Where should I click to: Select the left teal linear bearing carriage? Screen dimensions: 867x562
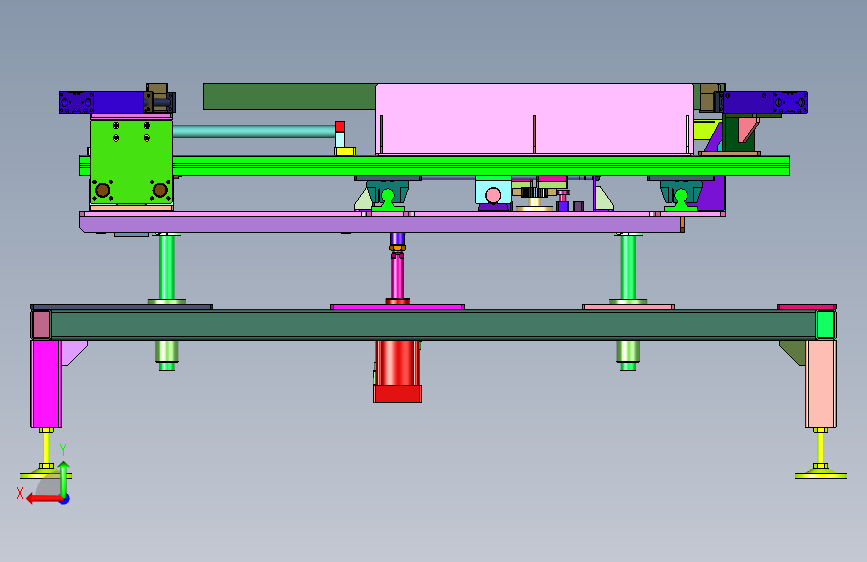tap(387, 191)
